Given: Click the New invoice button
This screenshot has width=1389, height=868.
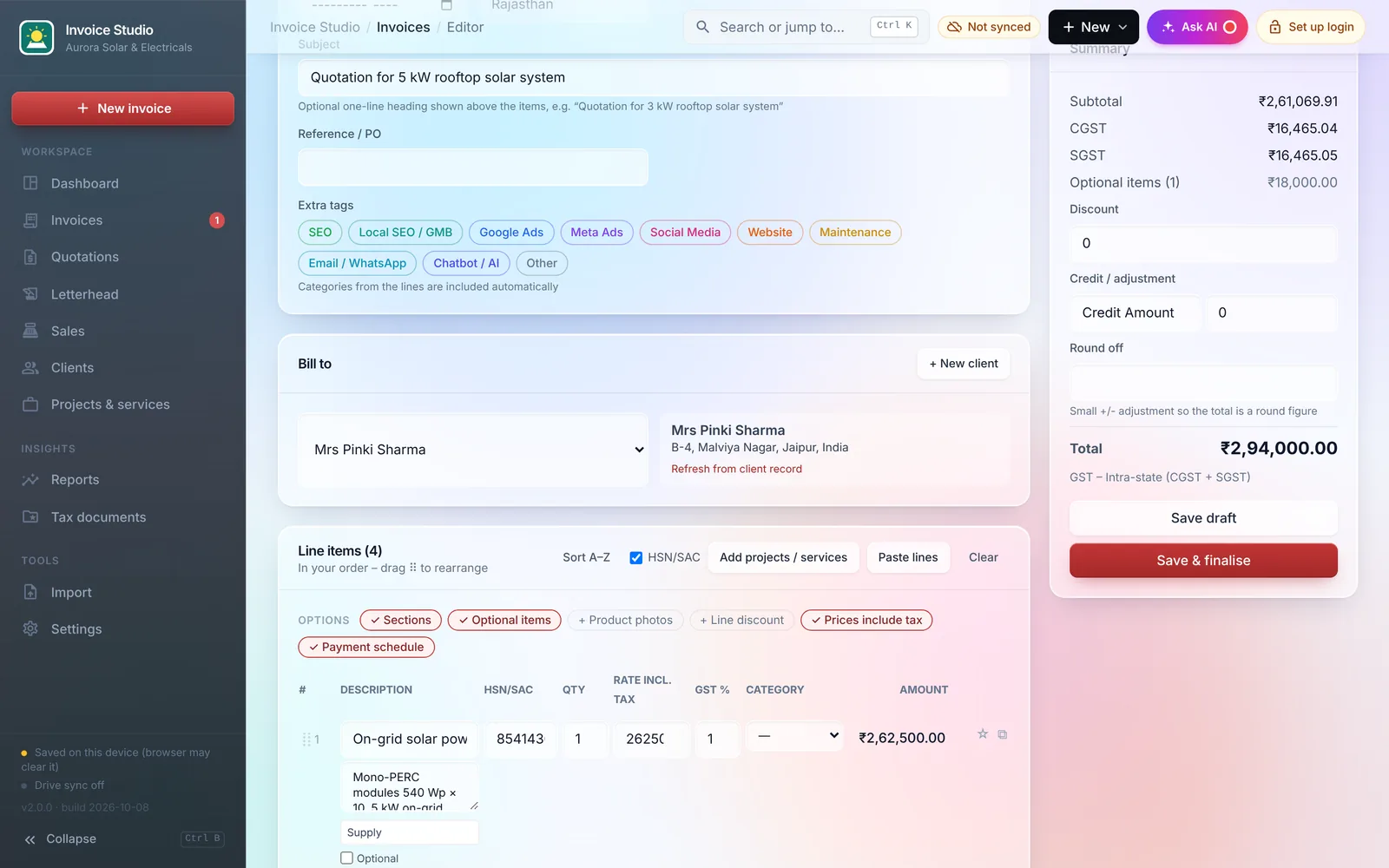Looking at the screenshot, I should click(122, 108).
